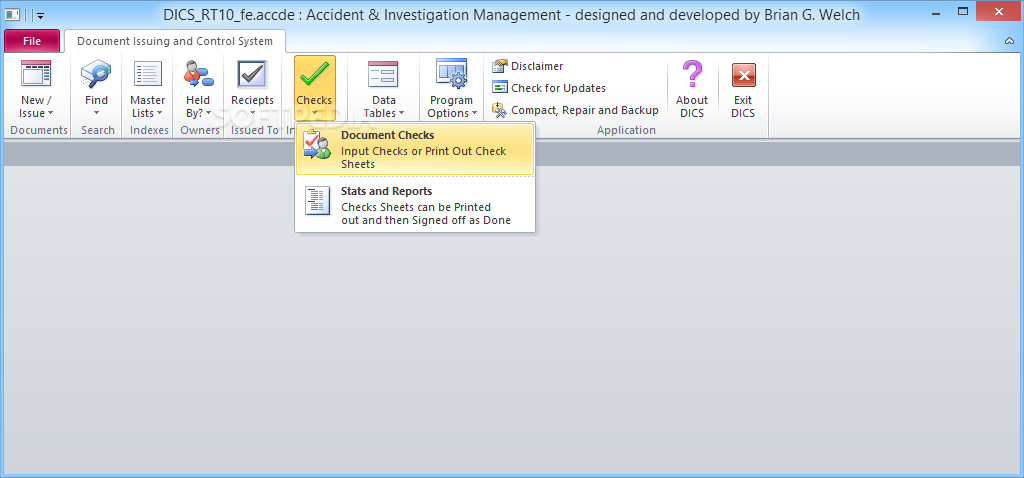Click the Stats and Reports entry icon
The width and height of the screenshot is (1024, 478).
(x=318, y=201)
